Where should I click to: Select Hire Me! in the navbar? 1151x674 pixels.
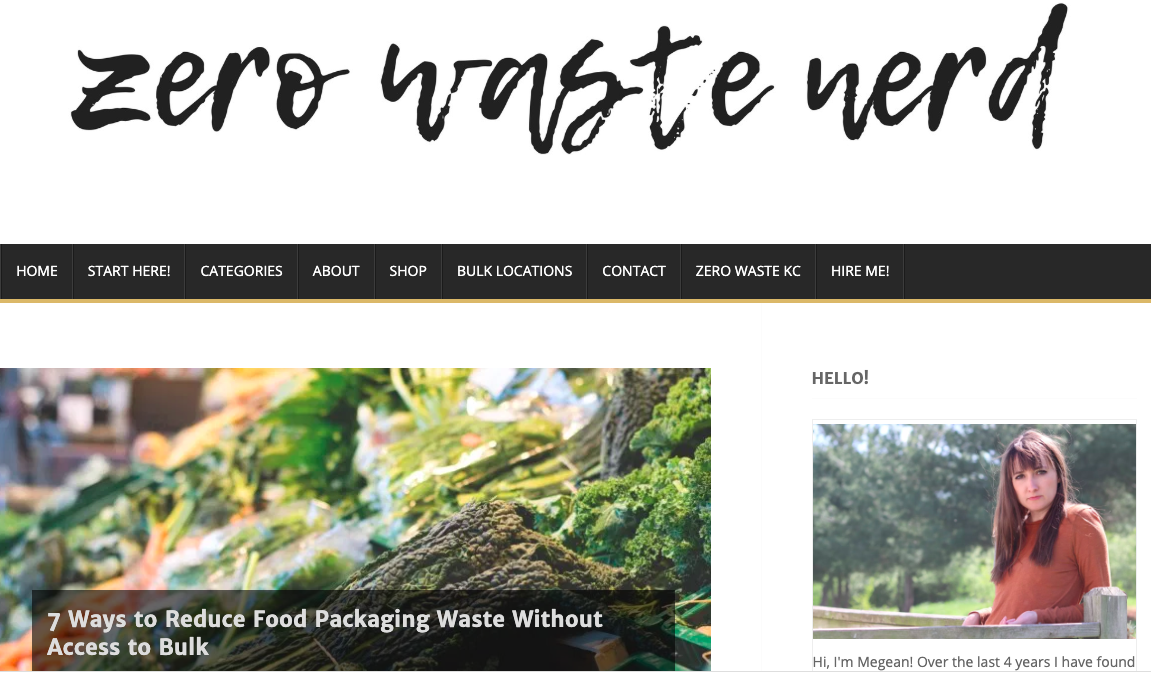coord(860,271)
